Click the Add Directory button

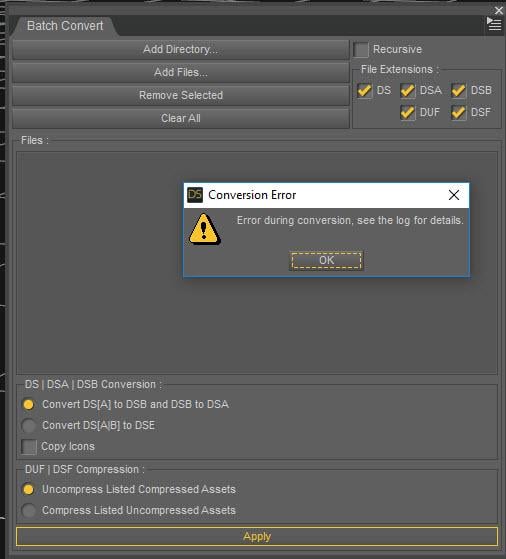pos(181,49)
